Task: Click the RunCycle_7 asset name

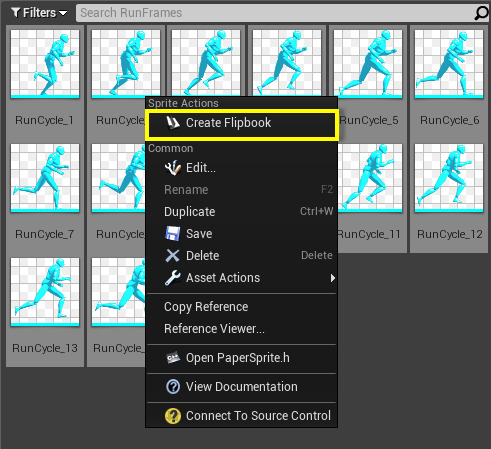Action: click(x=44, y=234)
